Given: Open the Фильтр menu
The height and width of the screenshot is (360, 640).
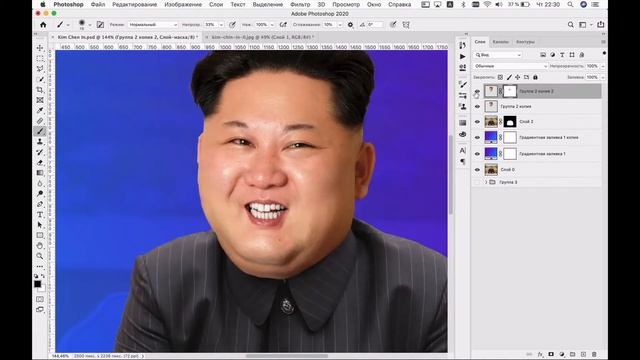Looking at the screenshot, I should point(300,4).
